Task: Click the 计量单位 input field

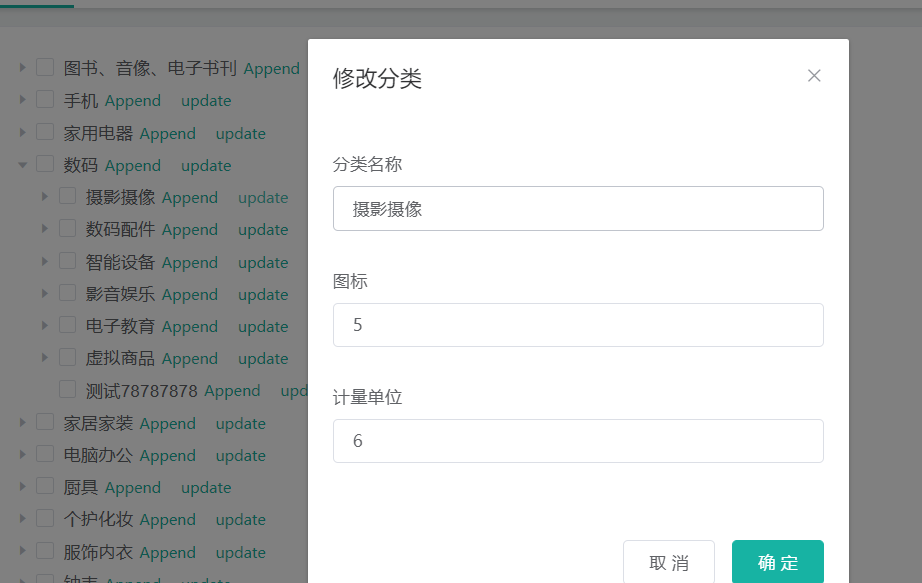Action: (578, 441)
